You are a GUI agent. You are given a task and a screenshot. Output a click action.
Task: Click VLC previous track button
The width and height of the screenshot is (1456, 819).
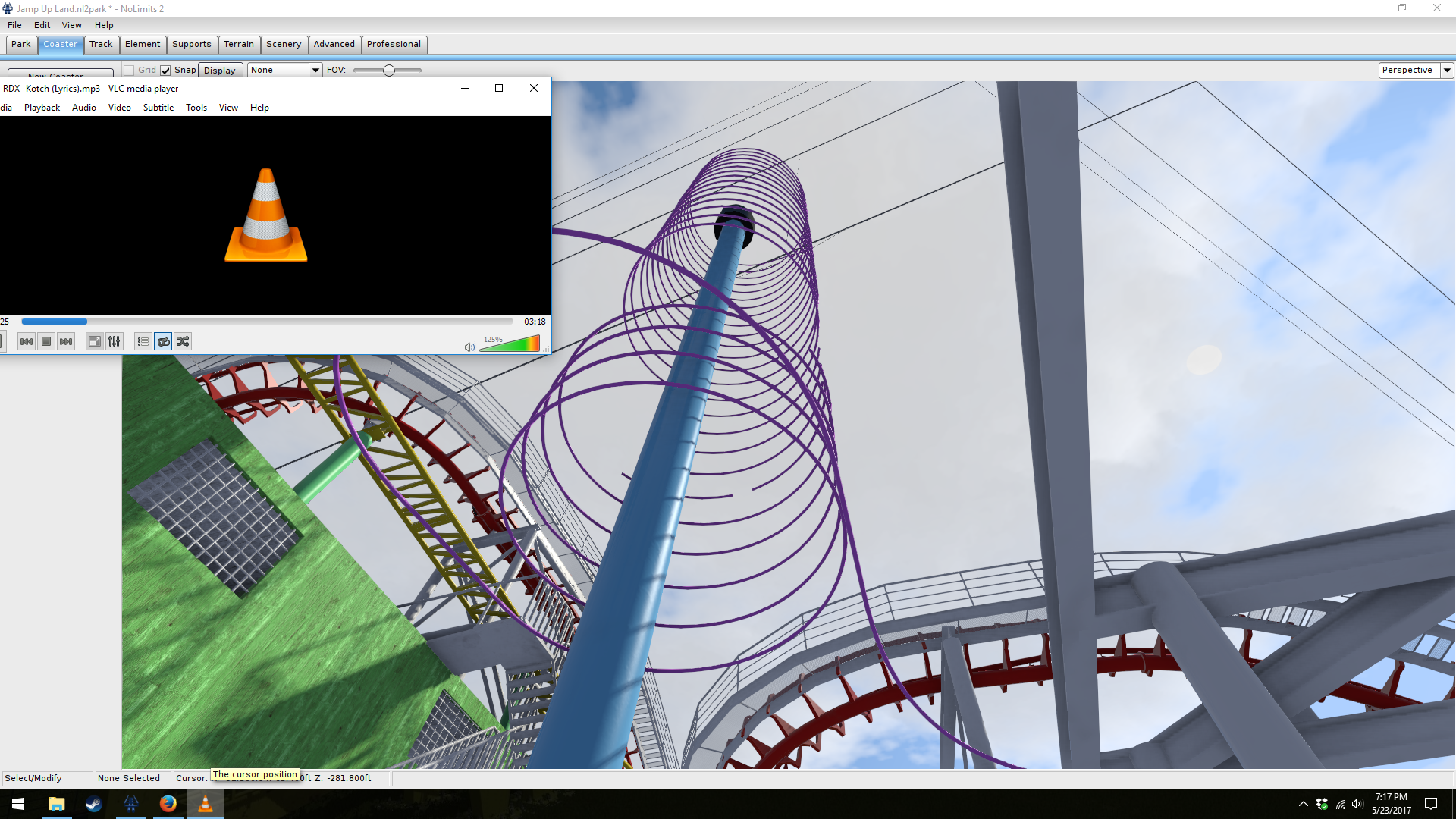click(27, 342)
